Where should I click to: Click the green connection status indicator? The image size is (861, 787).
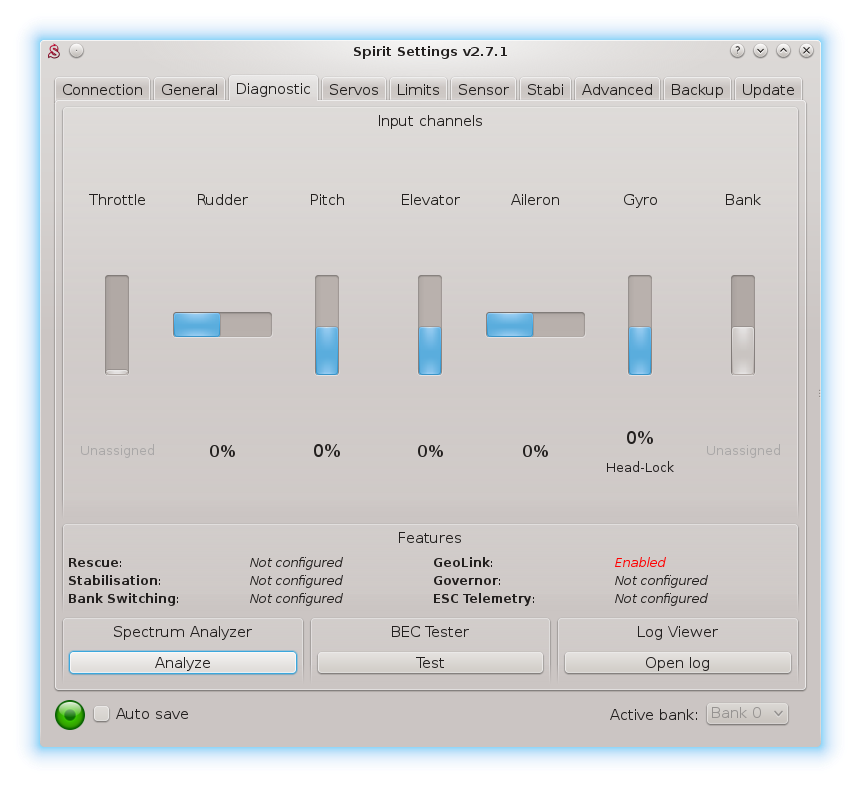tap(70, 714)
